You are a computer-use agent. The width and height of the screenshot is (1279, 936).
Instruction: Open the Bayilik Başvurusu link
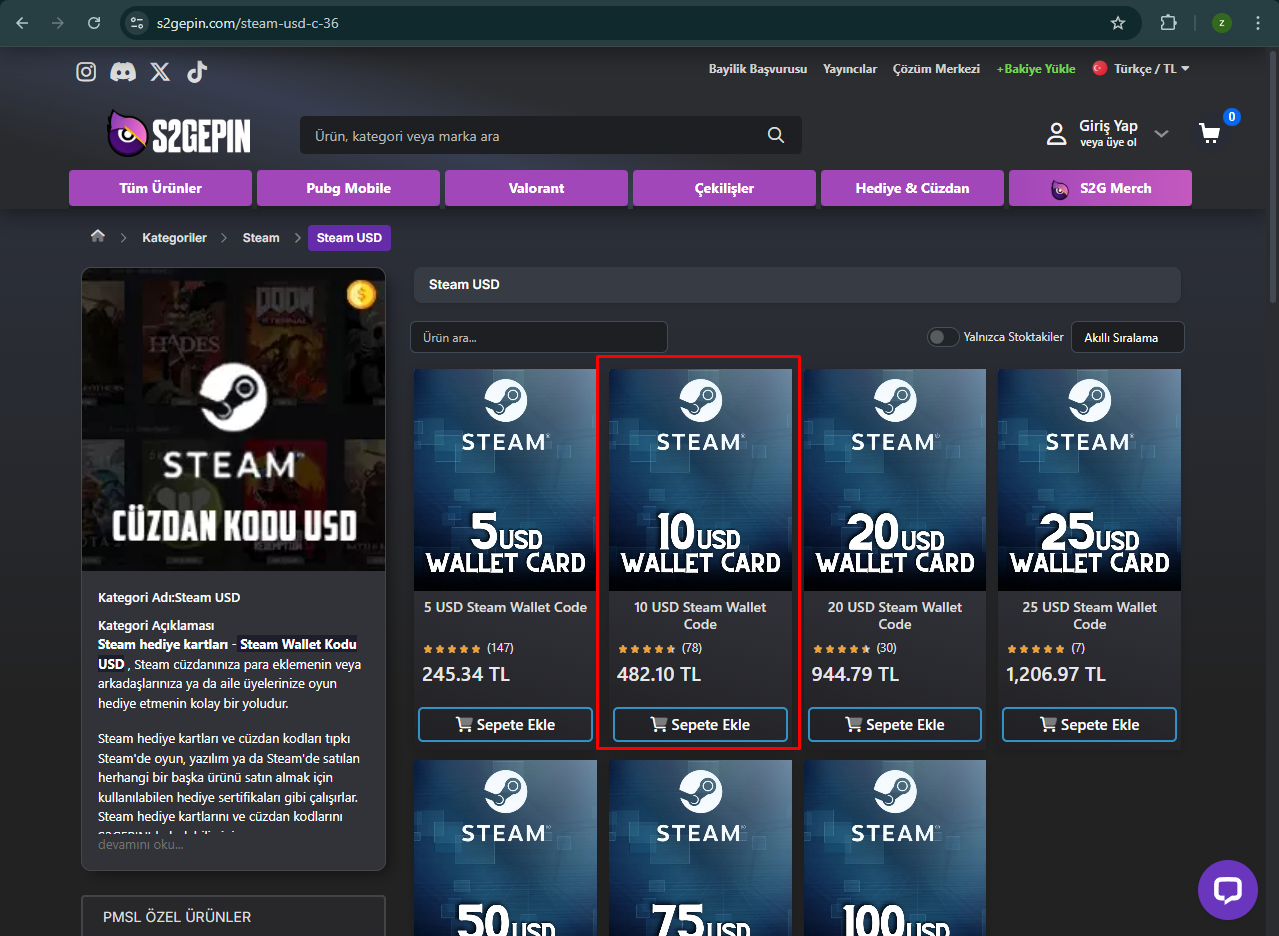(x=758, y=69)
